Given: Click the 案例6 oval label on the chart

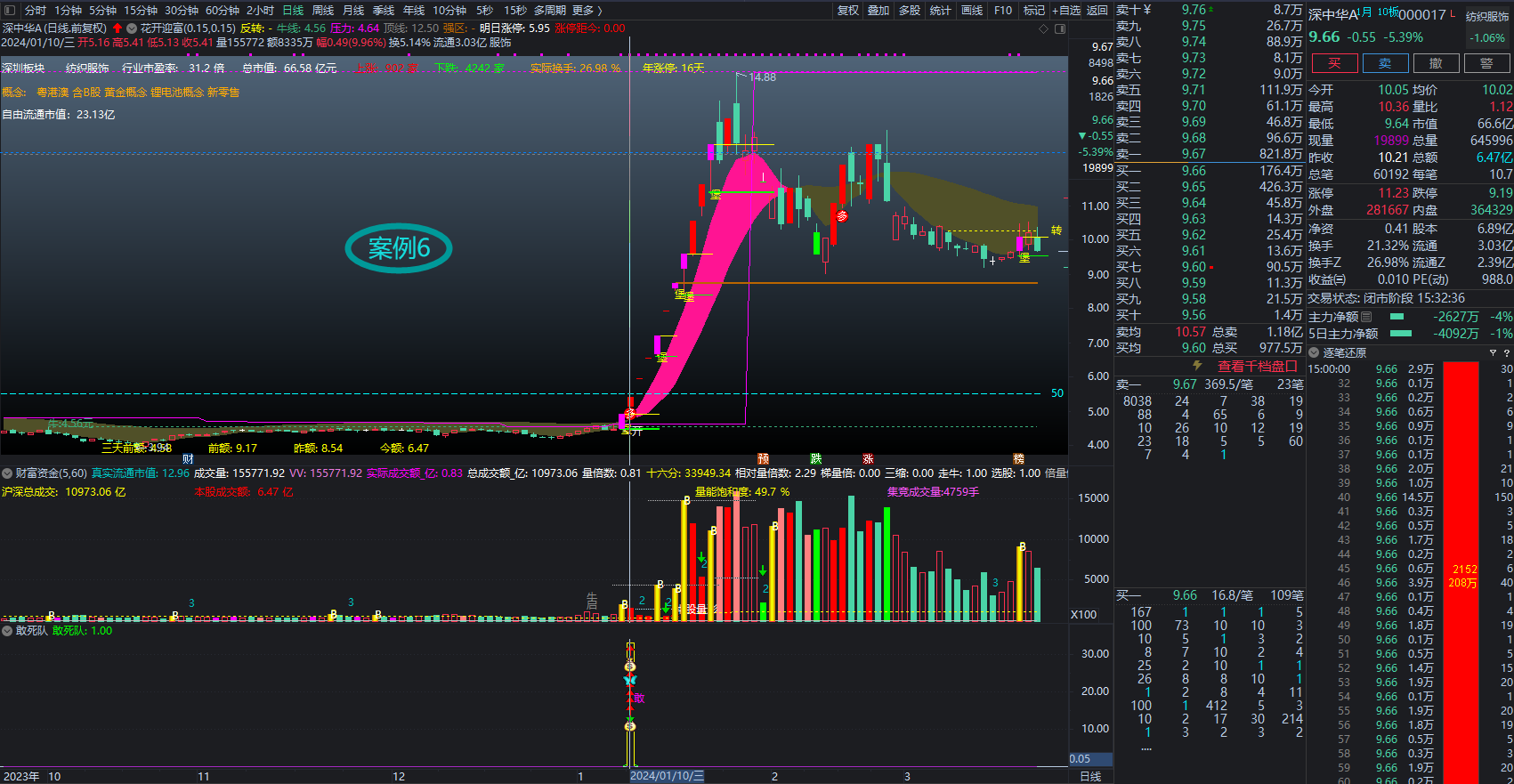Looking at the screenshot, I should point(399,248).
